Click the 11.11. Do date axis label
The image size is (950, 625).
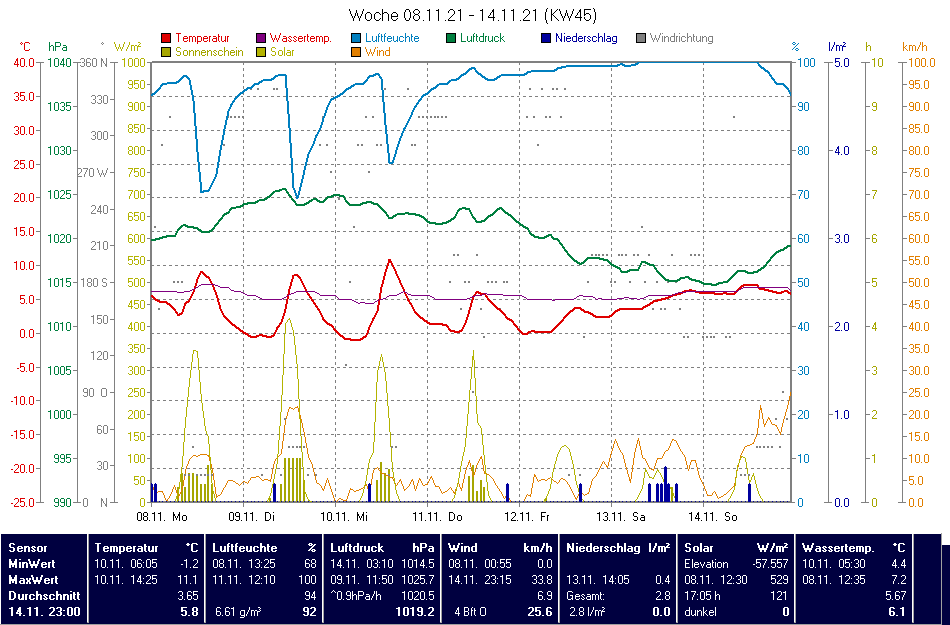437,517
